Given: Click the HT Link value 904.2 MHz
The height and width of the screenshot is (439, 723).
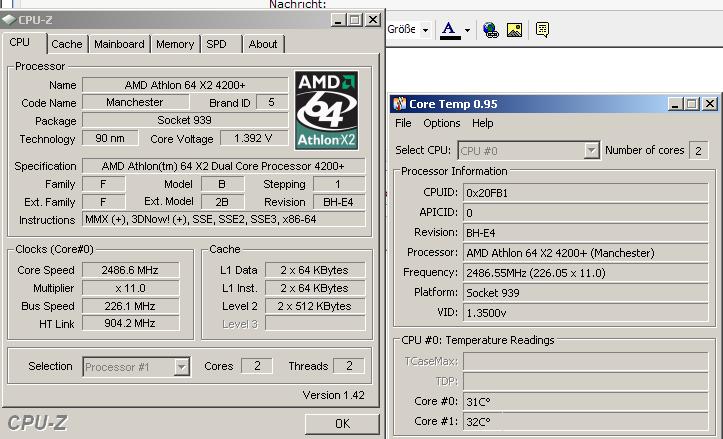Looking at the screenshot, I should (130, 324).
